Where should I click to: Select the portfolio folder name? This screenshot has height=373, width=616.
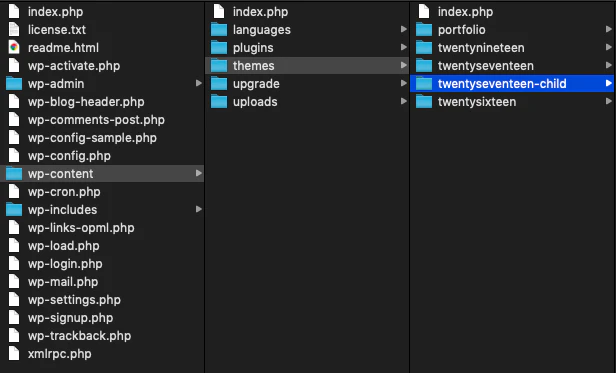[x=462, y=30]
